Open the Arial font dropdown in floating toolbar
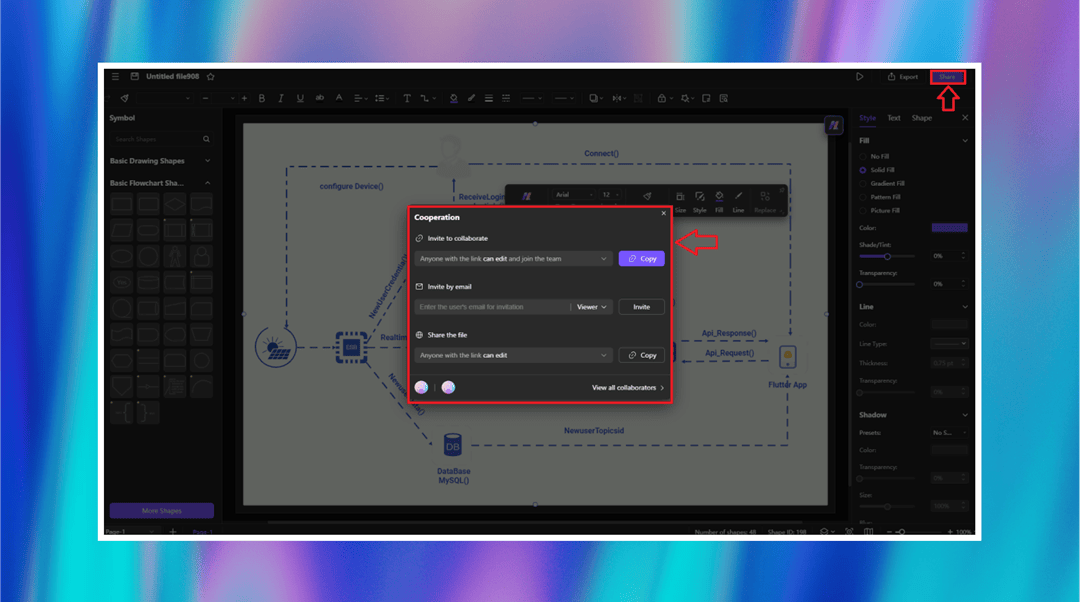 tap(574, 196)
